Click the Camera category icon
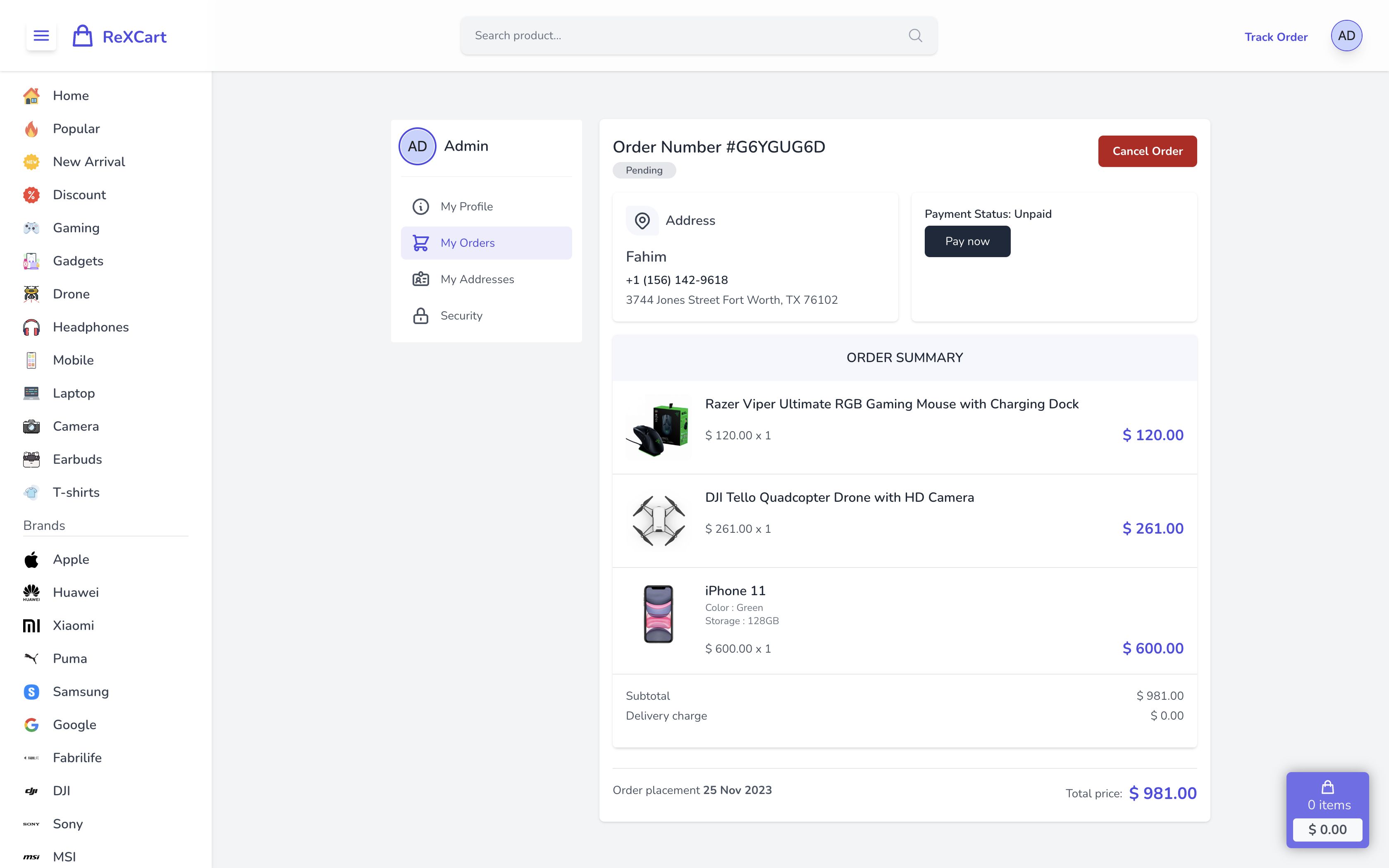The image size is (1389, 868). (31, 427)
